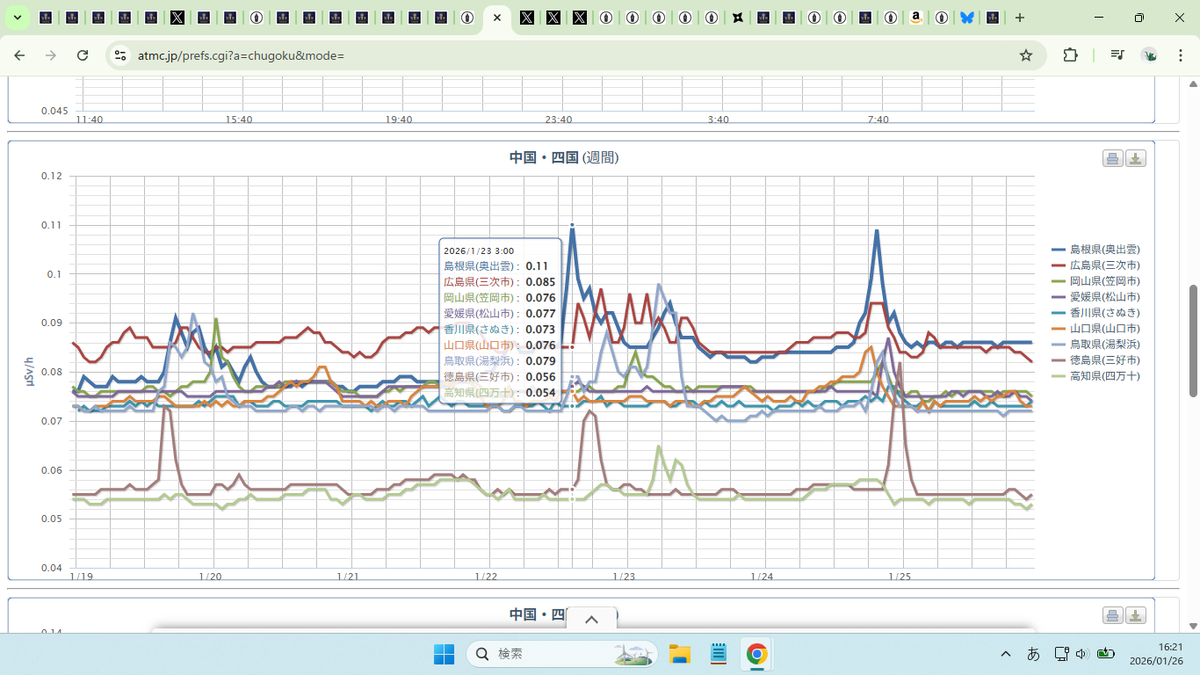Open the media controls icon in toolbar
The height and width of the screenshot is (675, 1200).
pyautogui.click(x=1116, y=56)
